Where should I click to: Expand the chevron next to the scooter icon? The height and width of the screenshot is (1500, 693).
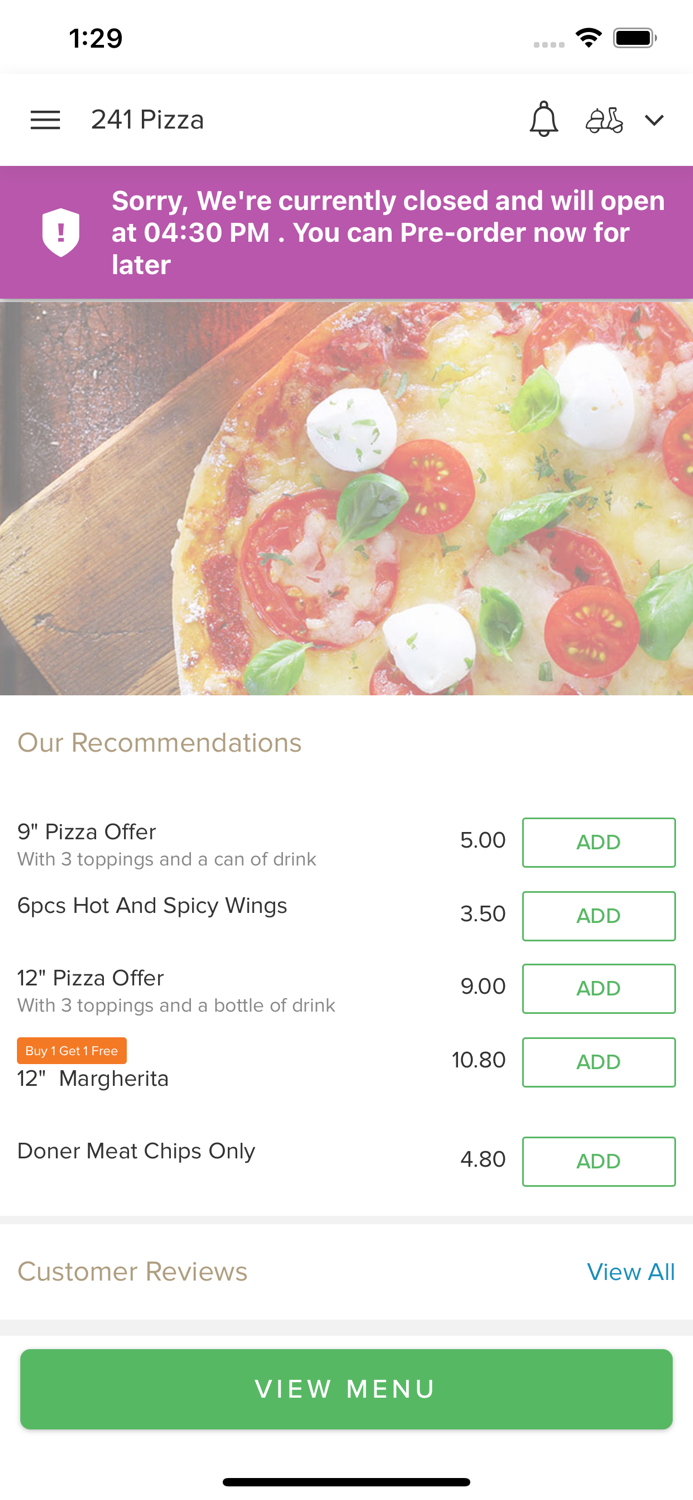click(655, 120)
